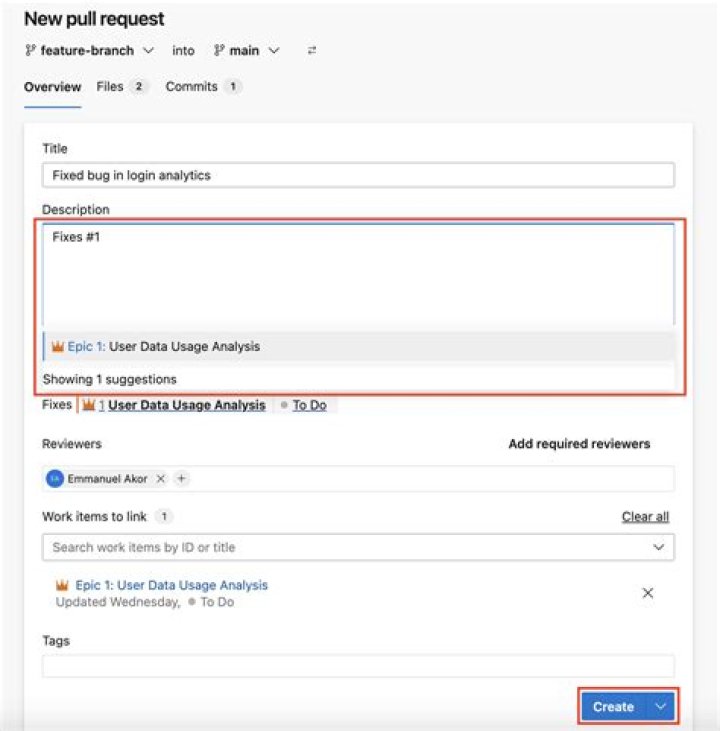Click the branch icon next to feature-branch
The image size is (720, 731).
[30, 51]
